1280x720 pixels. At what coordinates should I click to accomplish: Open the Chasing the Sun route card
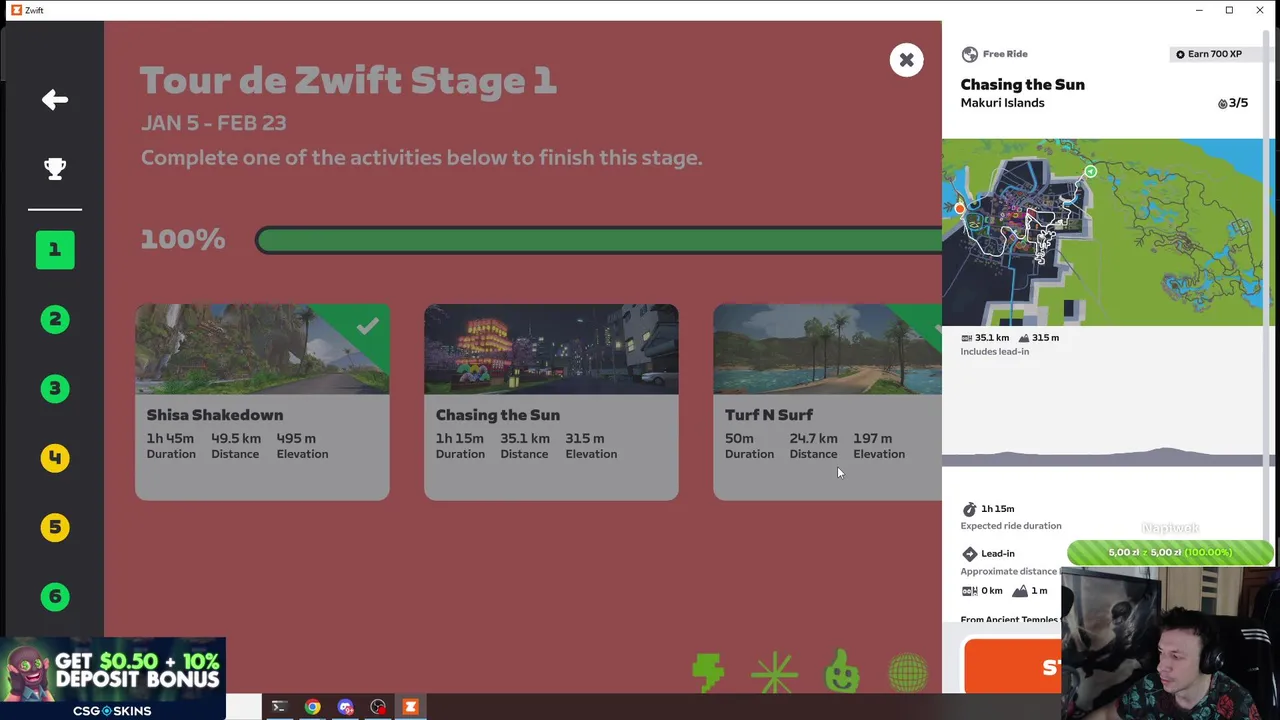[x=551, y=402]
